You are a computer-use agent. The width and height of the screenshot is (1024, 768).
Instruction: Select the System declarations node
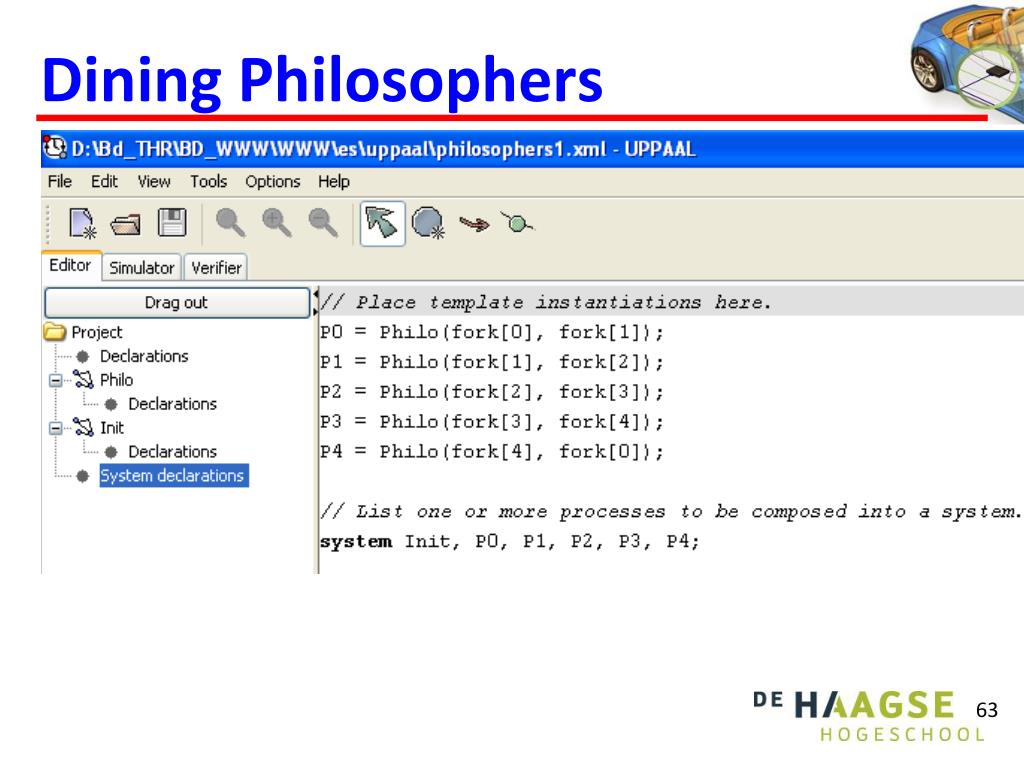tap(173, 475)
